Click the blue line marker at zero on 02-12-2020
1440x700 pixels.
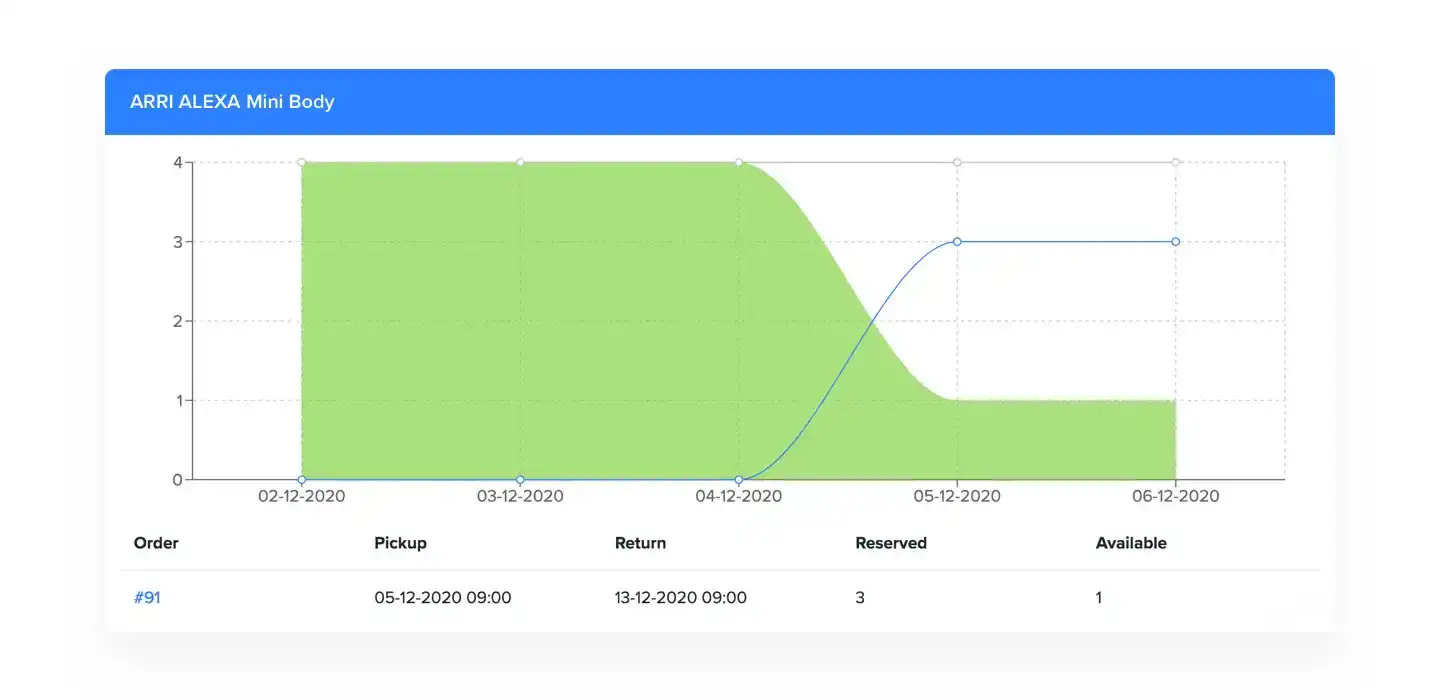tap(300, 479)
